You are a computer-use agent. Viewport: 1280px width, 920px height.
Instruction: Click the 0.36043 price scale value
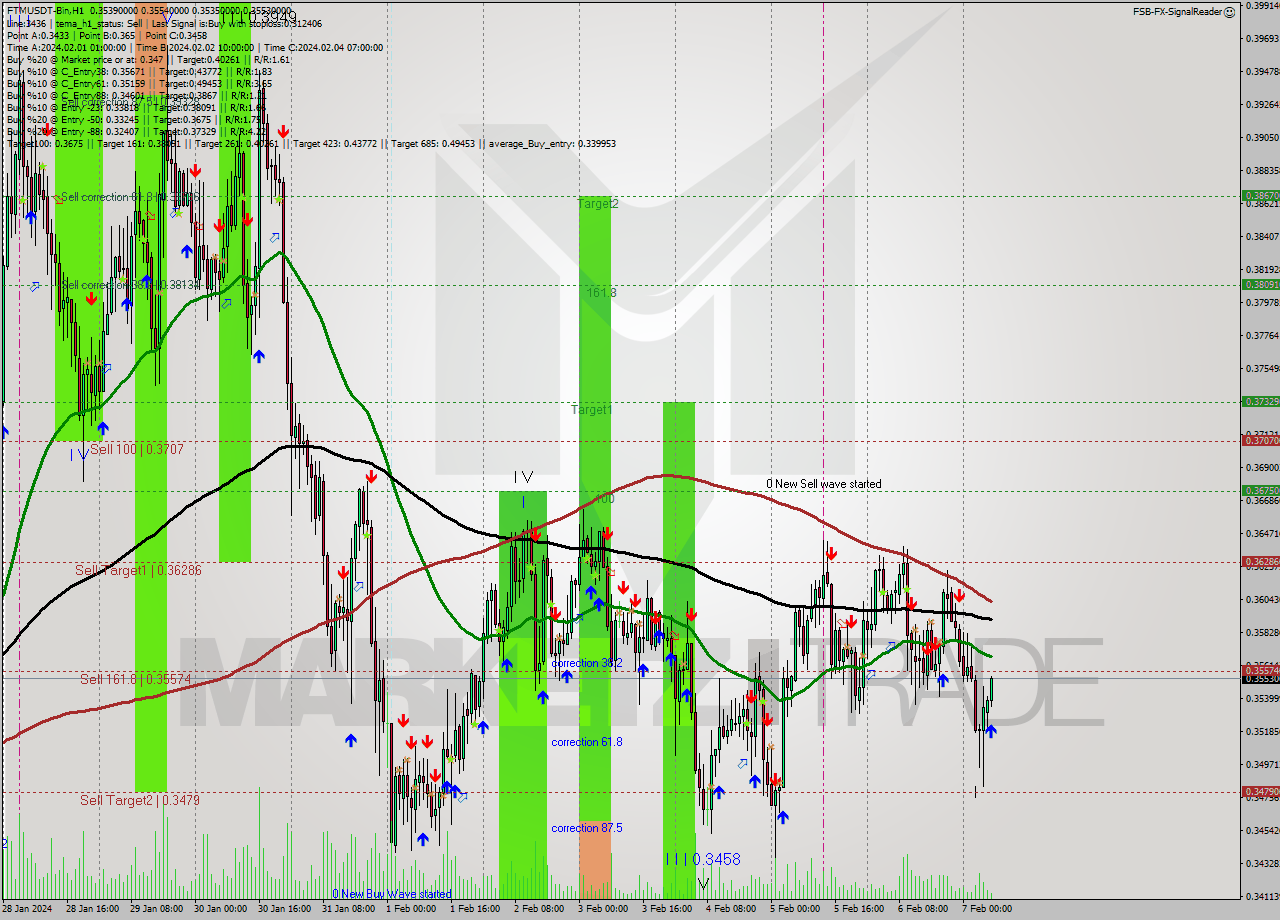coord(1262,599)
